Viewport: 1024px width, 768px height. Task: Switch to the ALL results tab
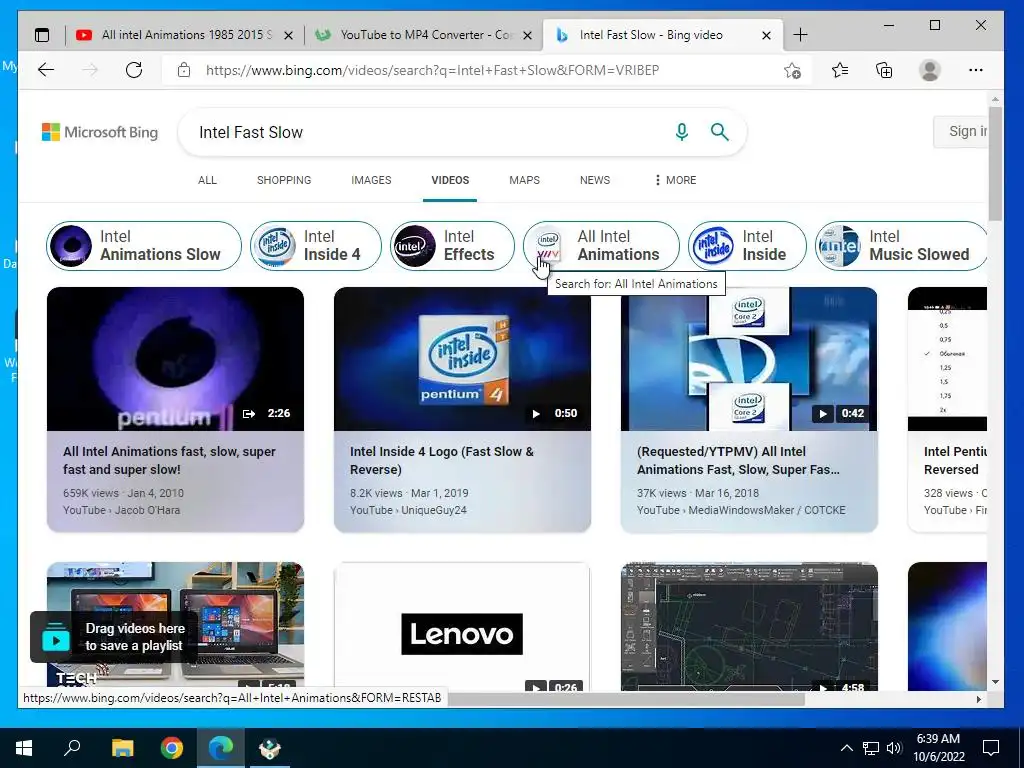point(207,180)
